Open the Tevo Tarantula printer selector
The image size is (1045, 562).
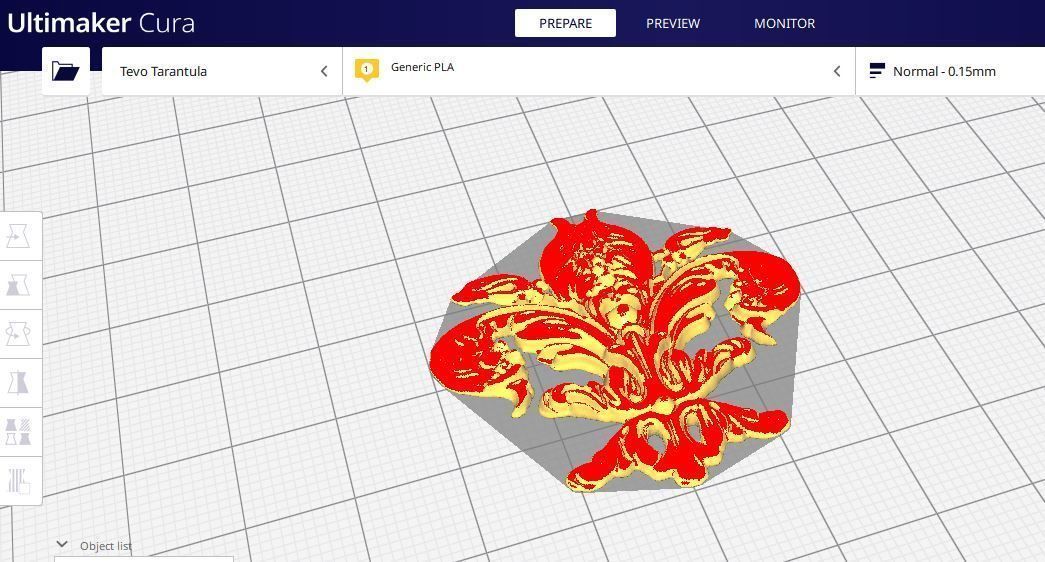222,71
